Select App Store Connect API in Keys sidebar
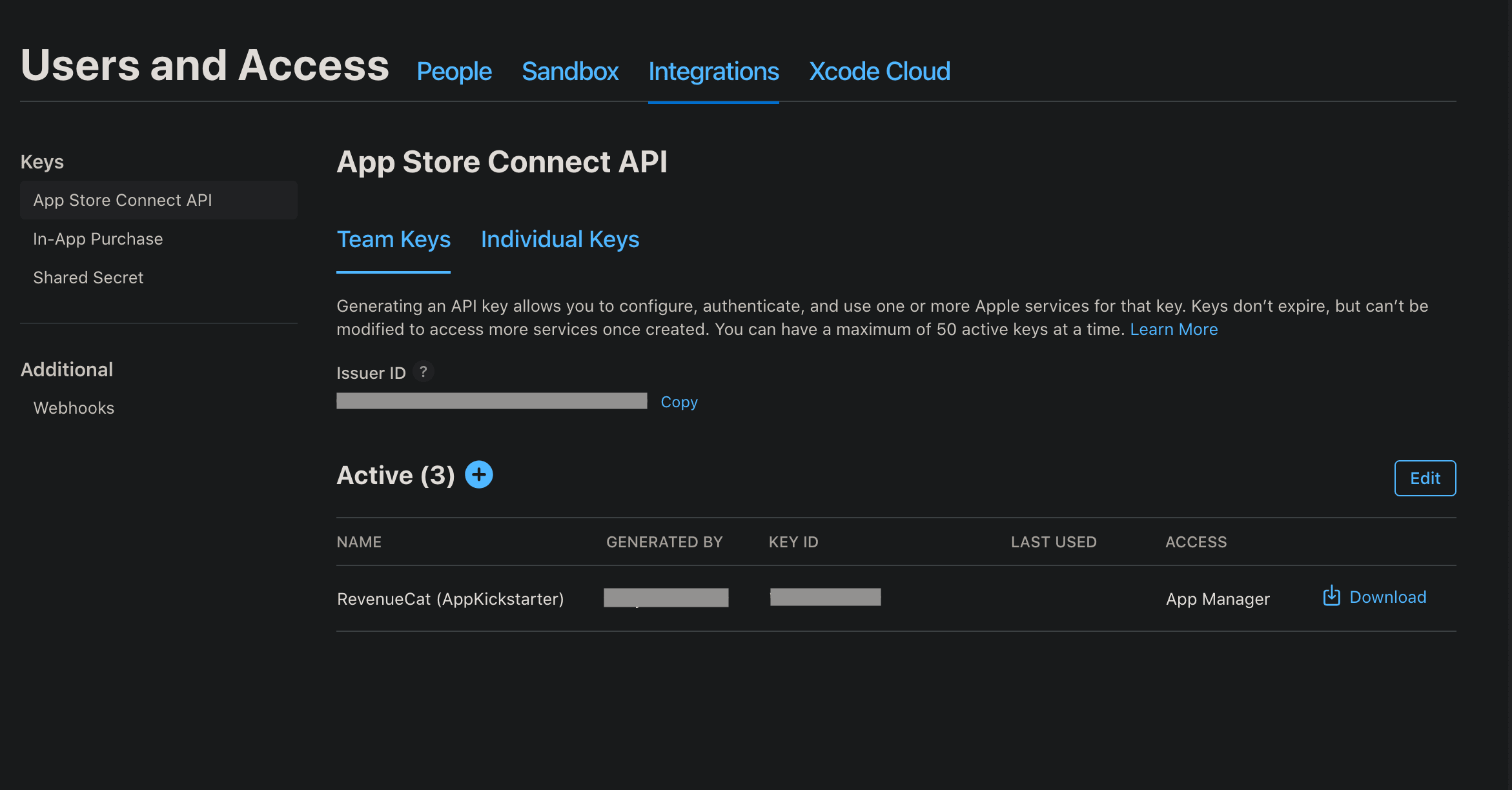This screenshot has height=790, width=1512. click(x=123, y=200)
